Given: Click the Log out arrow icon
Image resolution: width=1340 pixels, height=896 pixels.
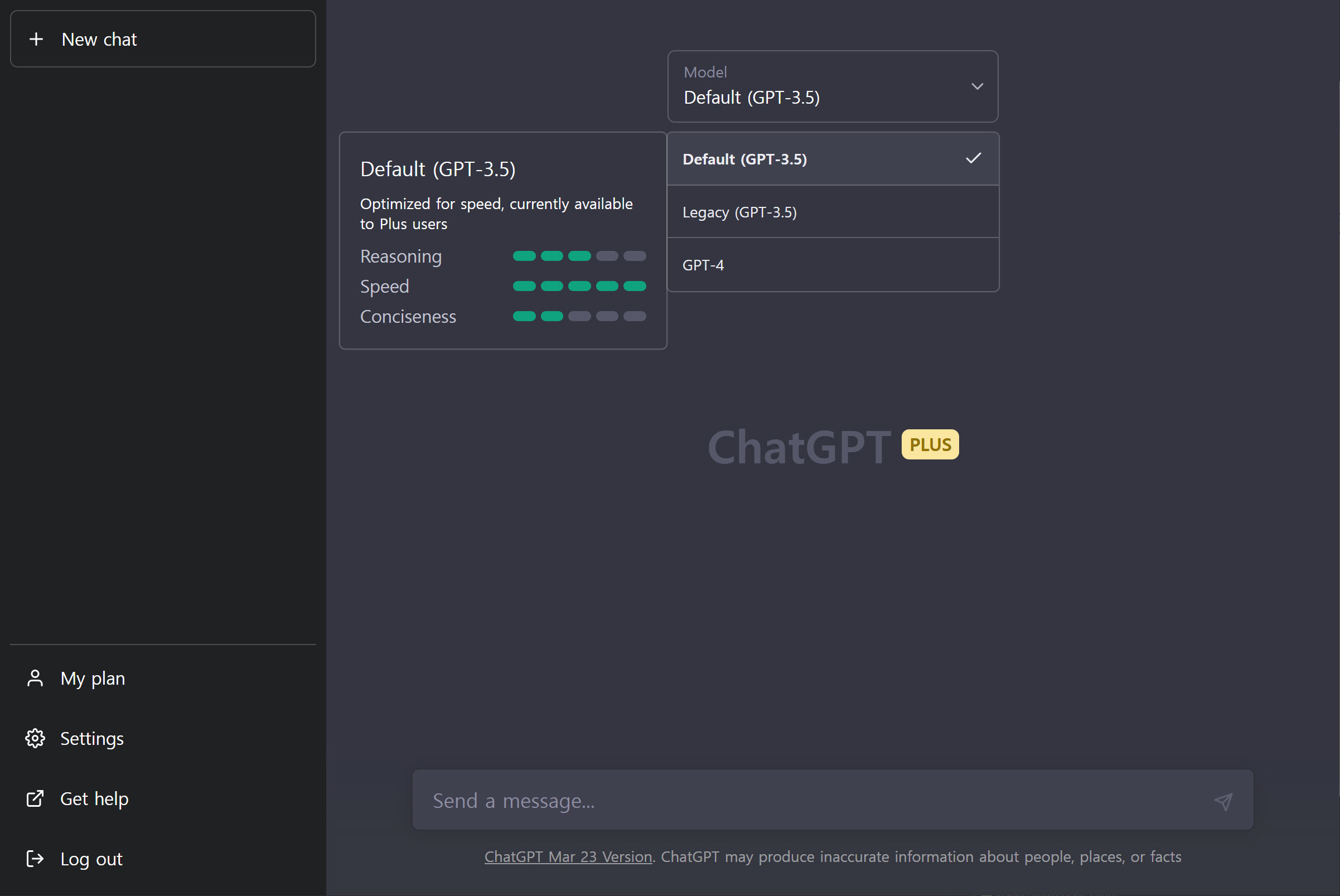Looking at the screenshot, I should tap(35, 858).
